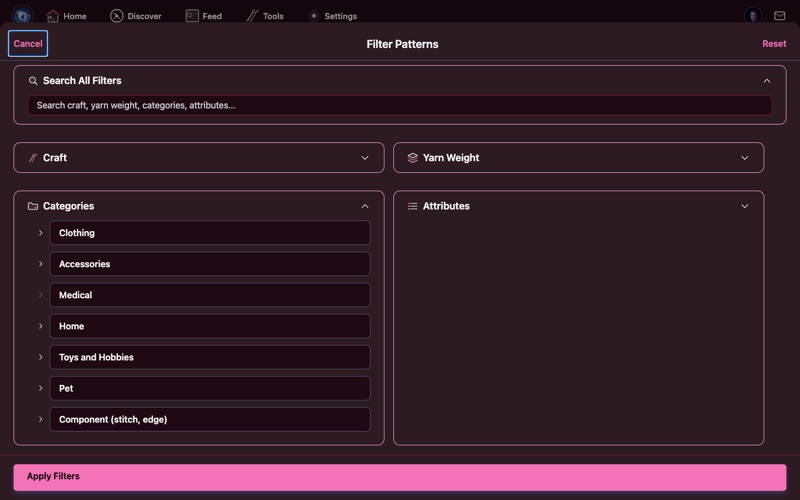Open the Settings navigation item
The image size is (800, 500).
tap(332, 16)
